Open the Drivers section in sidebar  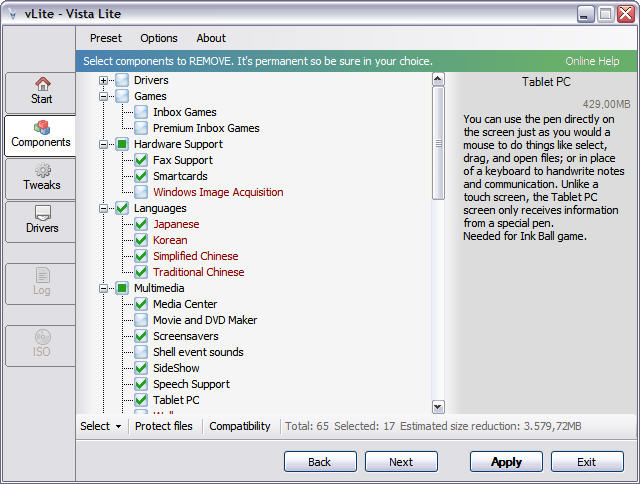40,222
